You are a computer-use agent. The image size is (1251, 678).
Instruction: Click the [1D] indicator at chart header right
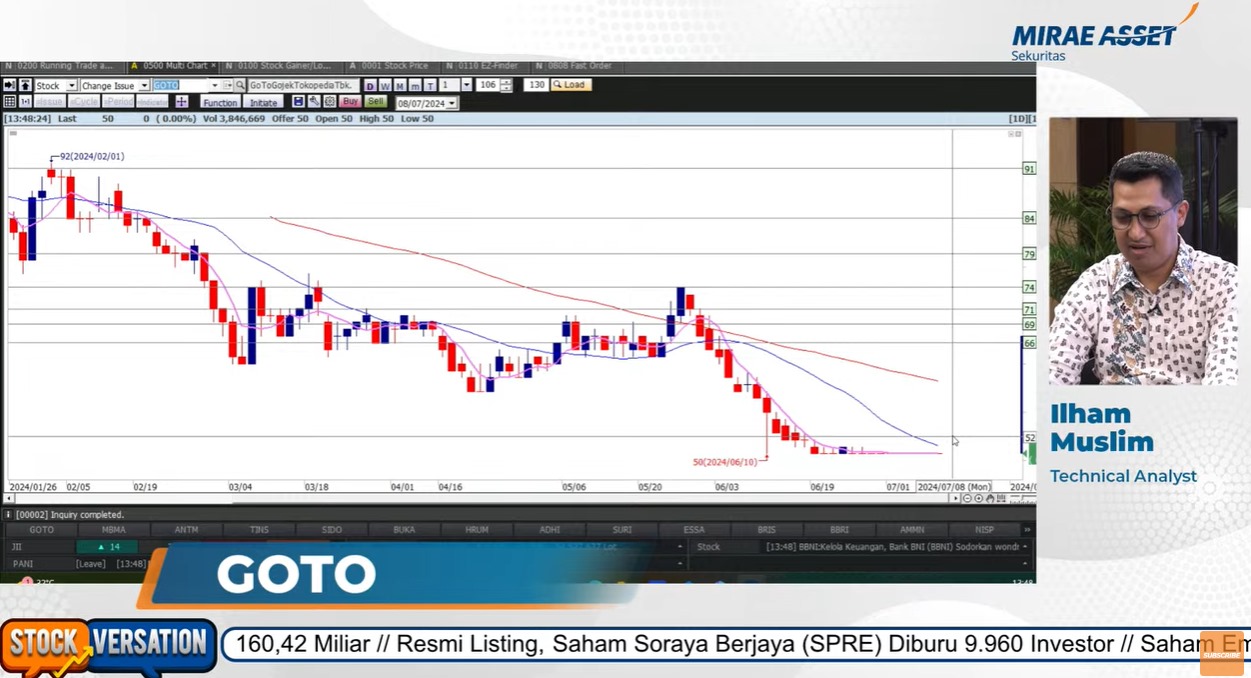(x=1018, y=119)
